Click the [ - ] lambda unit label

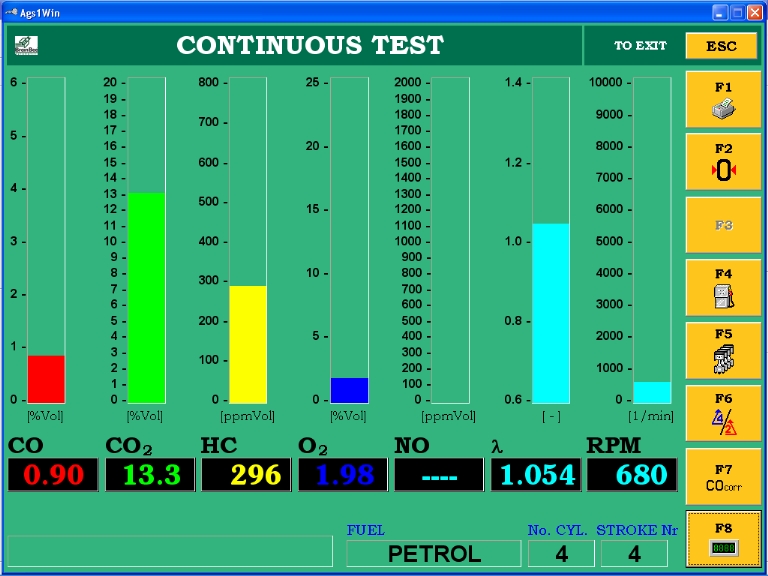tap(551, 416)
